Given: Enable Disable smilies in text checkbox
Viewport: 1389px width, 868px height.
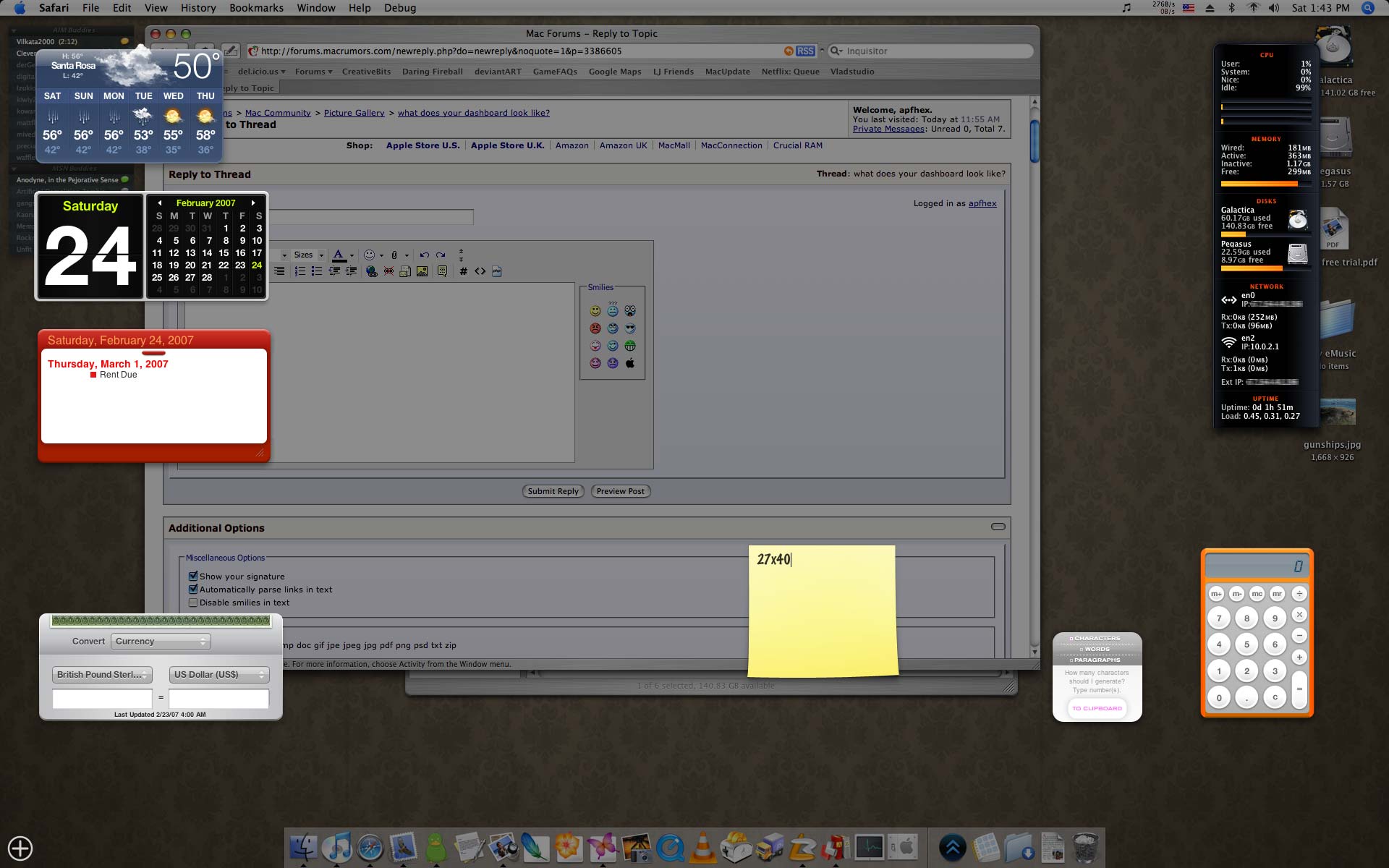Looking at the screenshot, I should [193, 603].
